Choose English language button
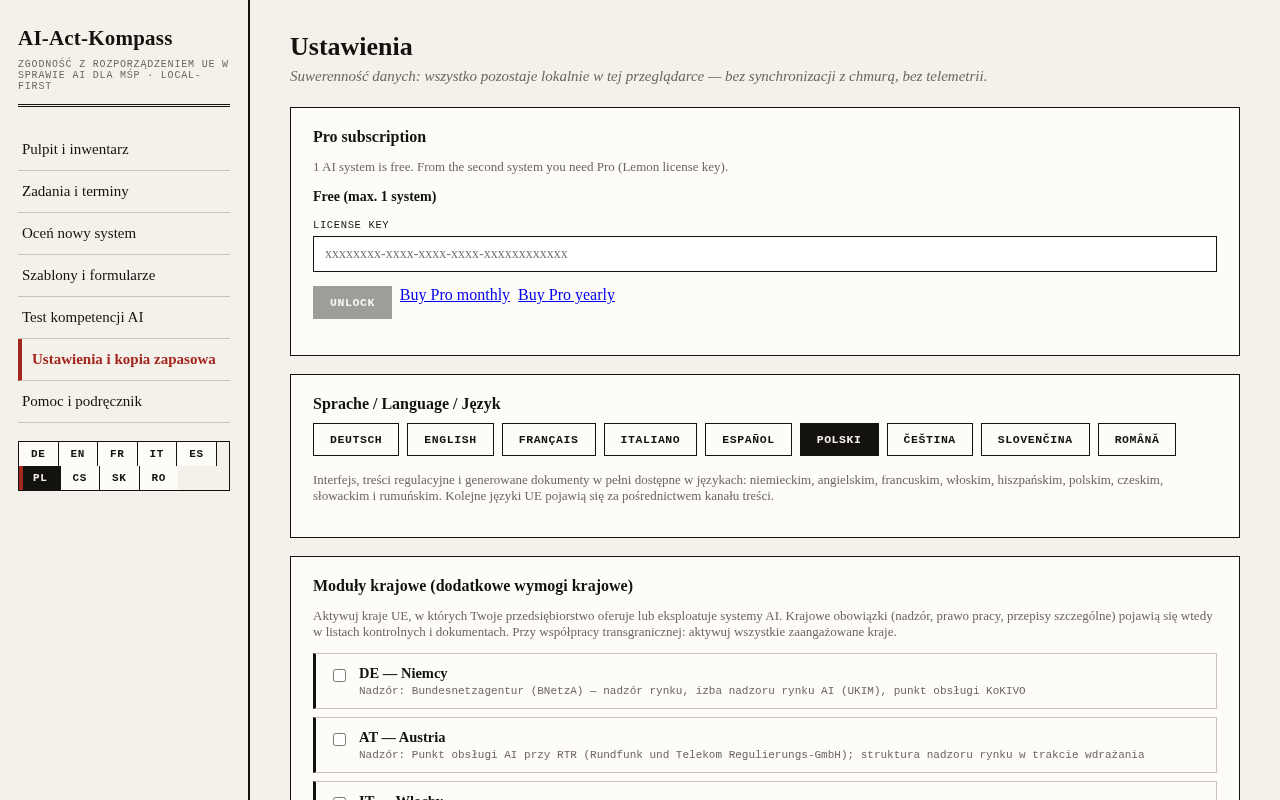The image size is (1280, 800). coord(450,440)
